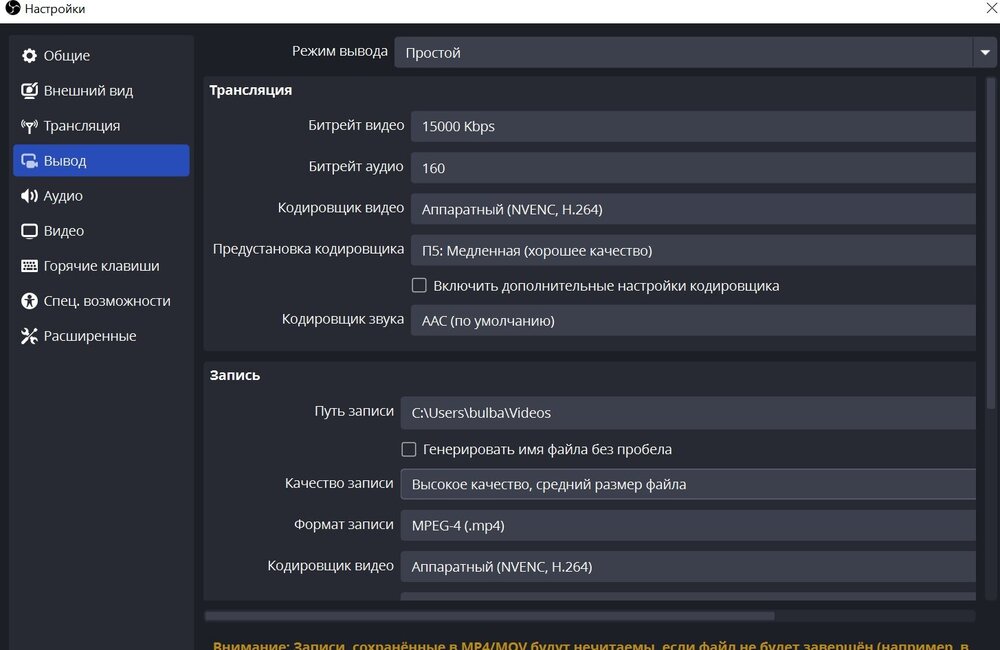Click the gear icon next to Общие
The height and width of the screenshot is (650, 1000).
tap(29, 56)
